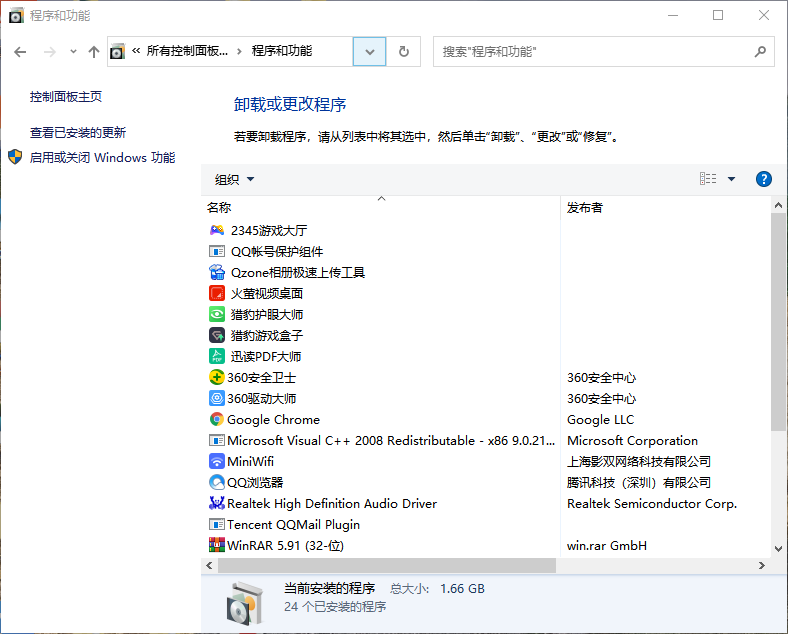788x634 pixels.
Task: Click the 迅读PDF大师 icon
Action: point(217,357)
